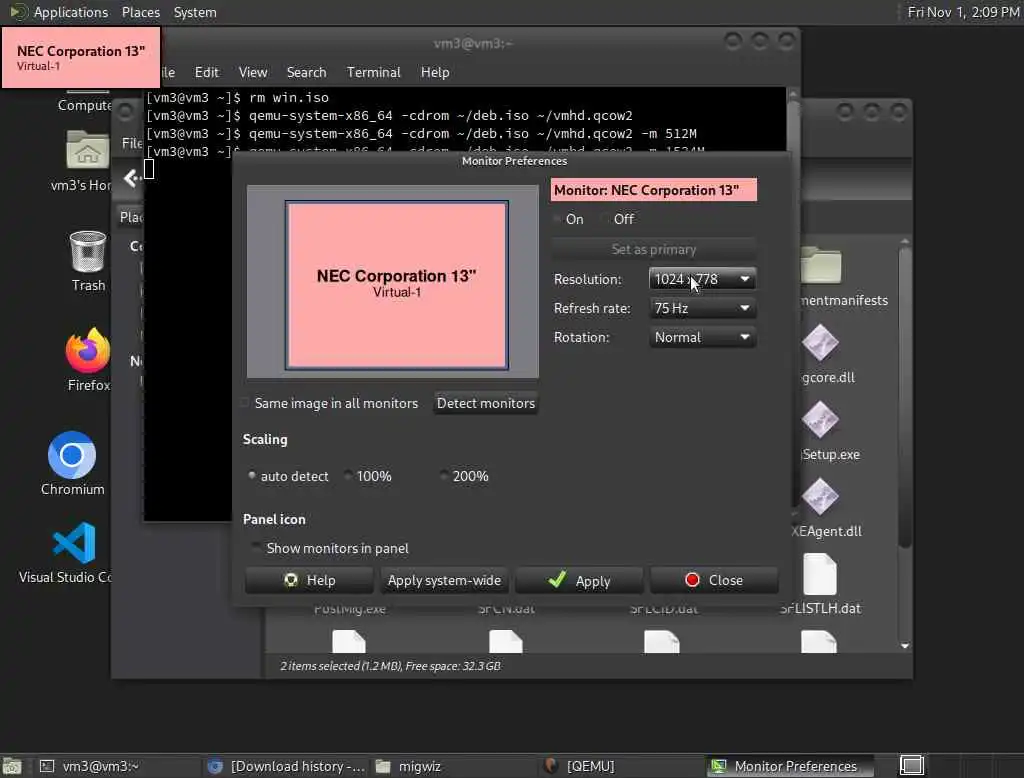Image resolution: width=1024 pixels, height=778 pixels.
Task: Click the file manager scroll down arrow
Action: (x=904, y=646)
